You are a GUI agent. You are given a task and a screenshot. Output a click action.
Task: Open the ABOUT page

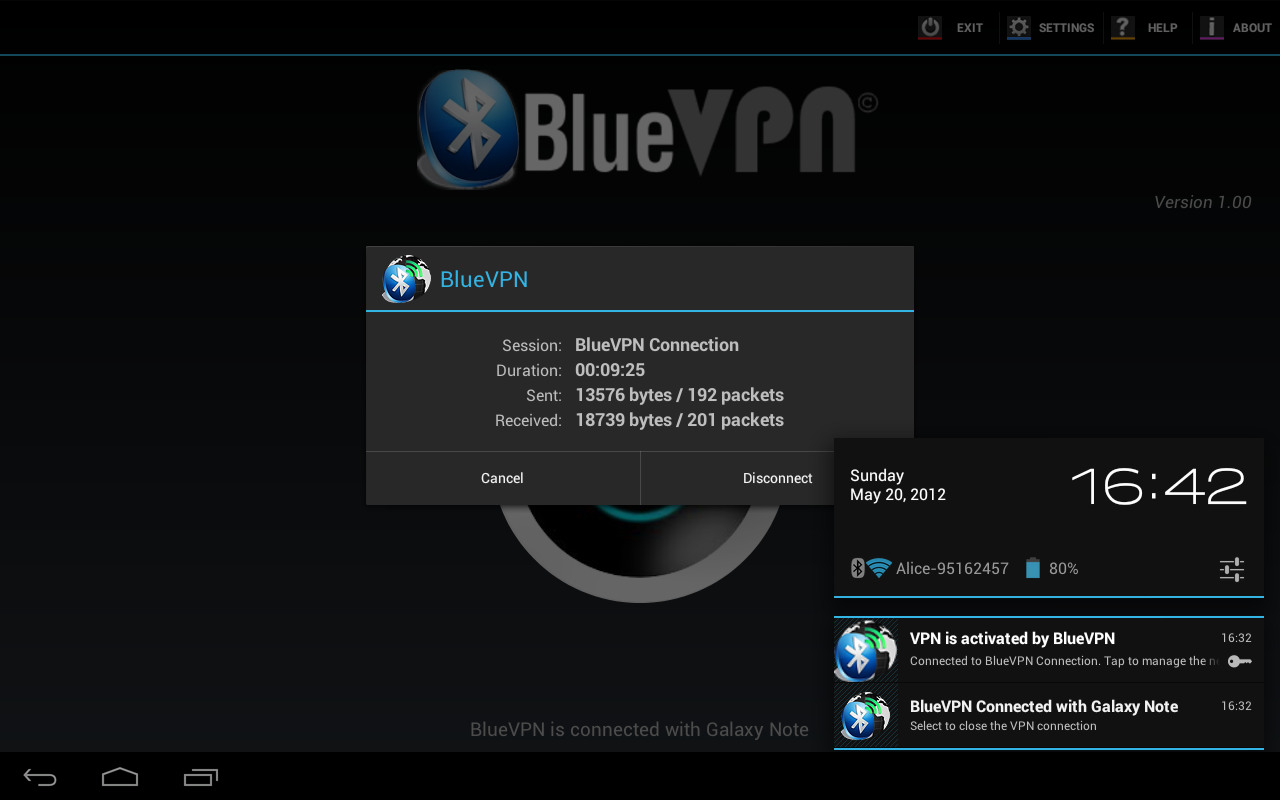[1236, 27]
